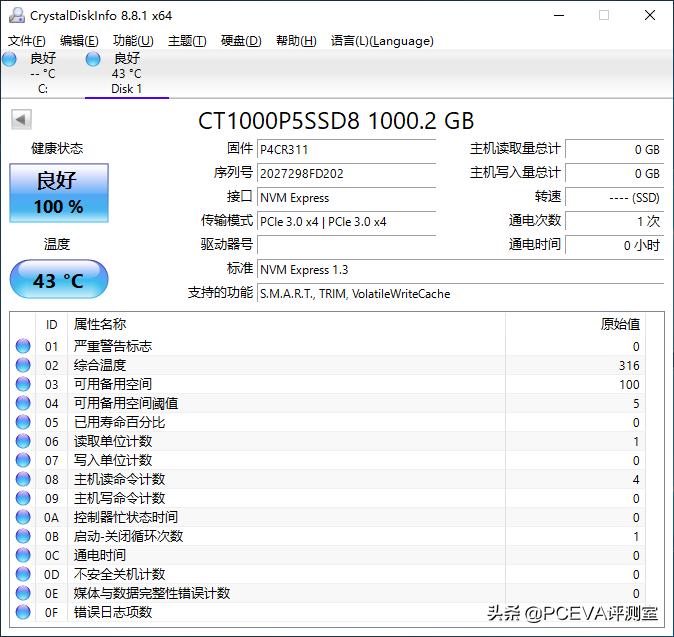Open the 语言(L)(Language) menu
The width and height of the screenshot is (674, 637).
pos(382,41)
